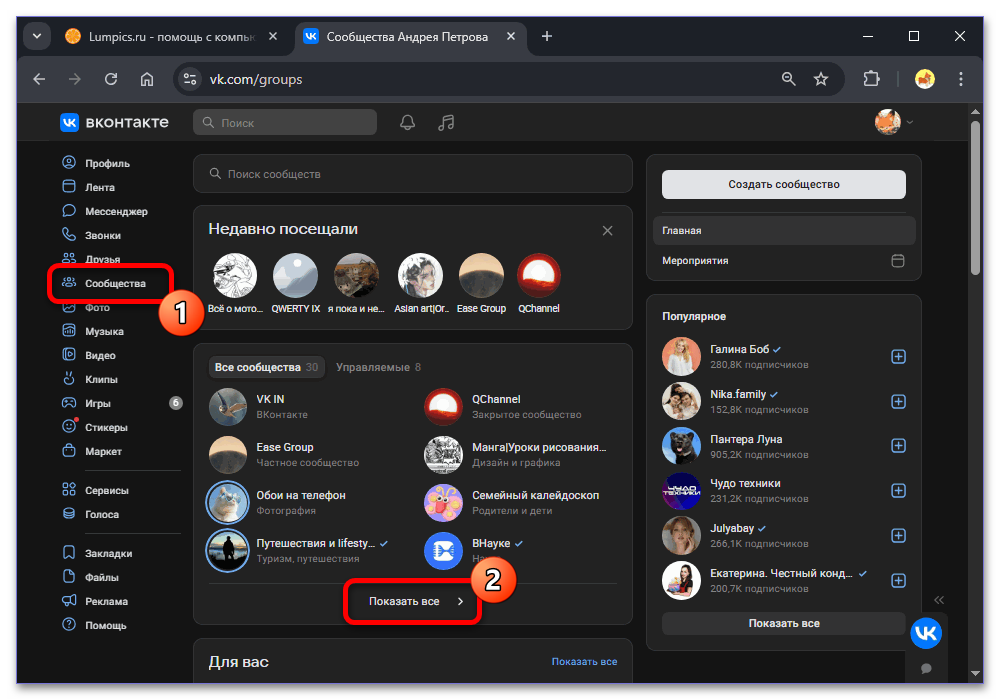1000x700 pixels.
Task: Open the zoom magnifier in address bar
Action: (789, 79)
